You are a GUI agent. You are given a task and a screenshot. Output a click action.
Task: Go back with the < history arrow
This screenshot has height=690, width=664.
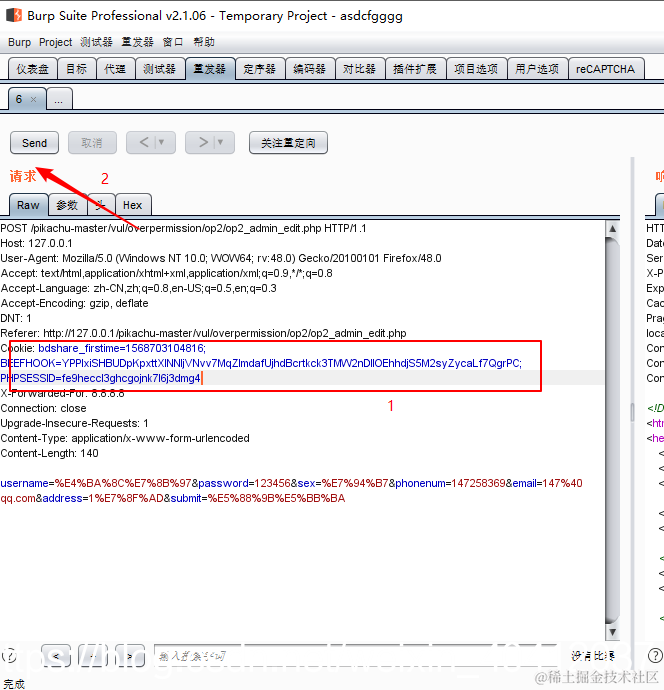pyautogui.click(x=144, y=143)
